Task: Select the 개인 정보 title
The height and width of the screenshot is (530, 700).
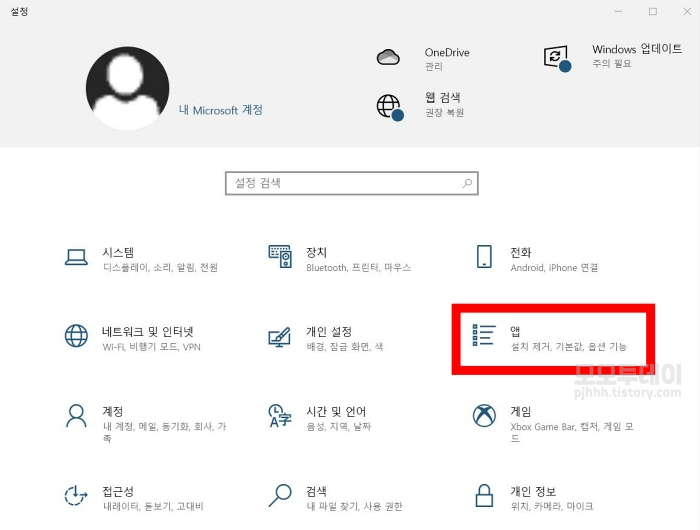Action: coord(533,492)
